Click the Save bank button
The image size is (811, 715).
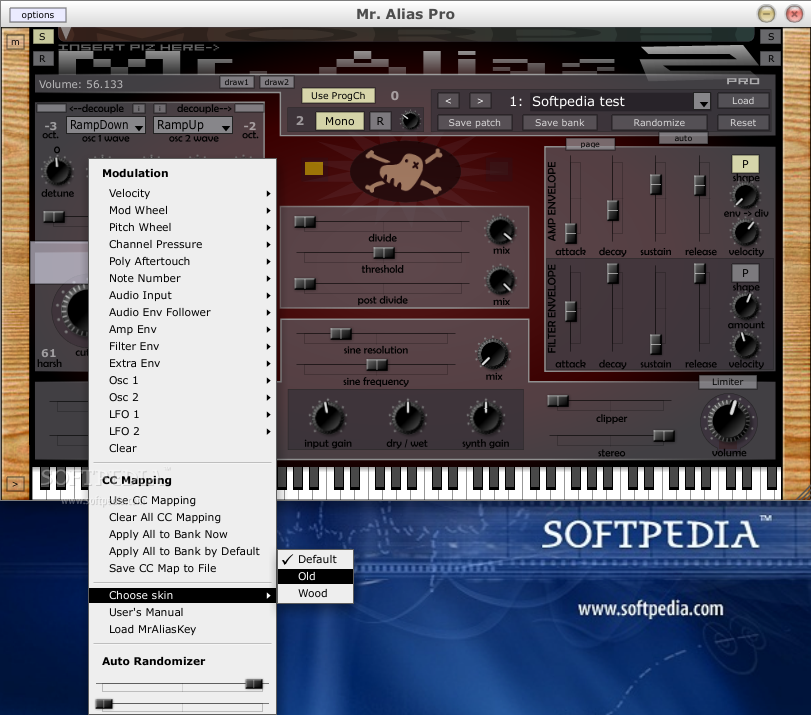pos(559,123)
